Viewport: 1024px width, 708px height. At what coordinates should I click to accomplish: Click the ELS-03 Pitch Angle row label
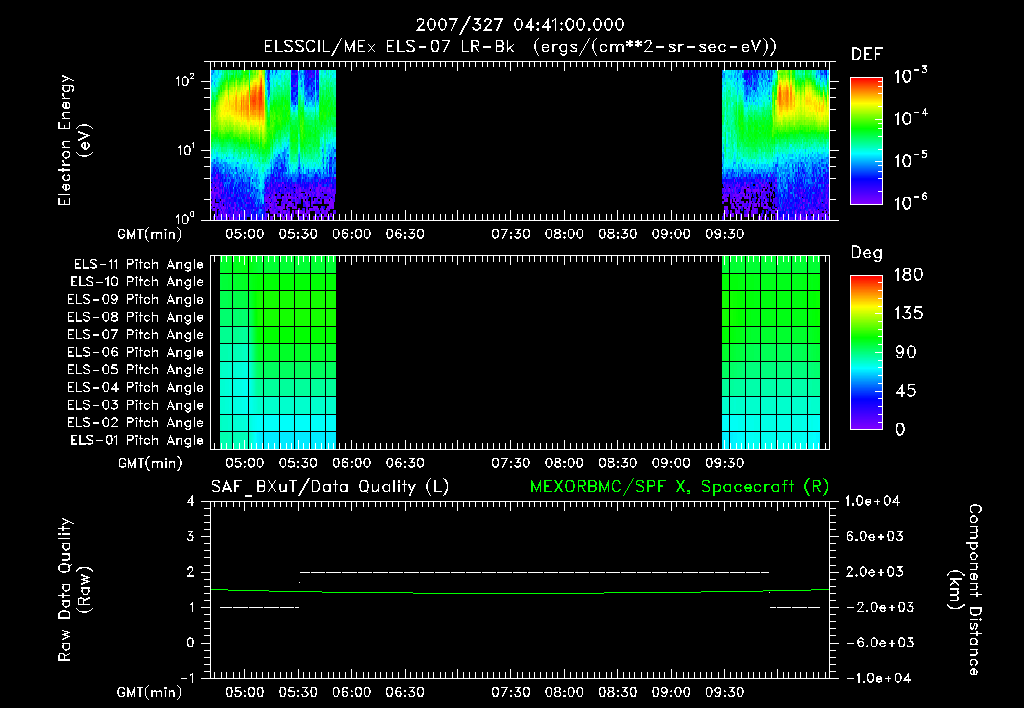(135, 405)
